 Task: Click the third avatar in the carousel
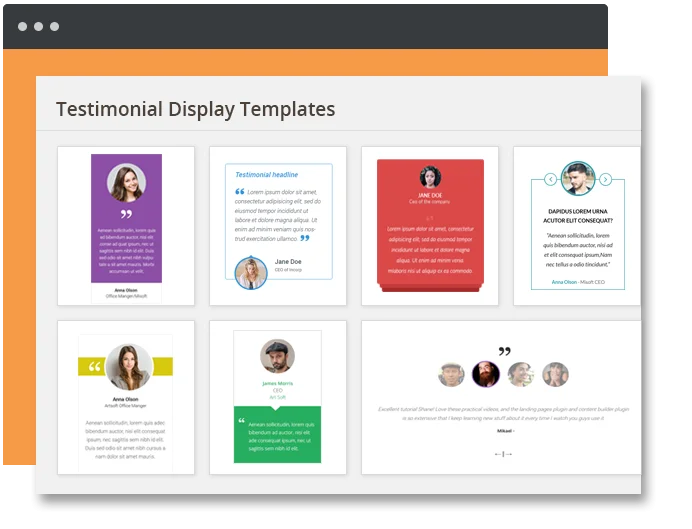tap(521, 375)
